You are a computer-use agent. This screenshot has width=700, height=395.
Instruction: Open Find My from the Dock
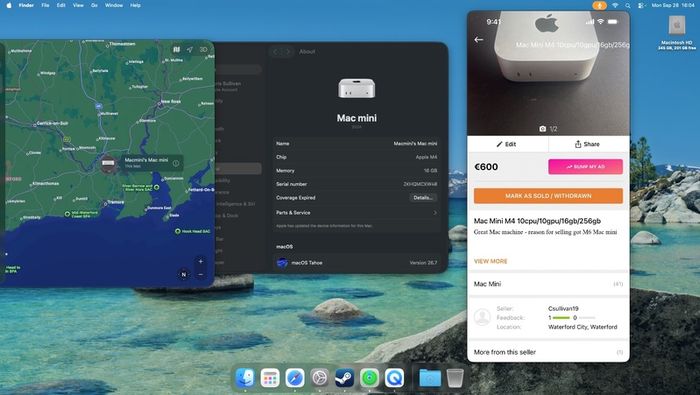(369, 378)
